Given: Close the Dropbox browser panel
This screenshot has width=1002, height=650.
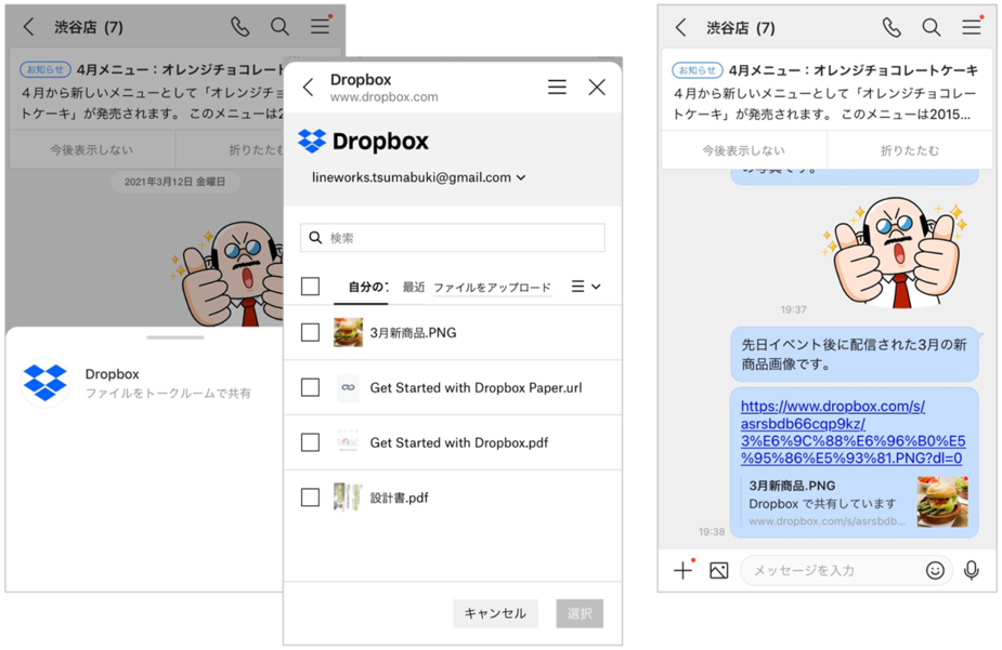Looking at the screenshot, I should tap(597, 88).
